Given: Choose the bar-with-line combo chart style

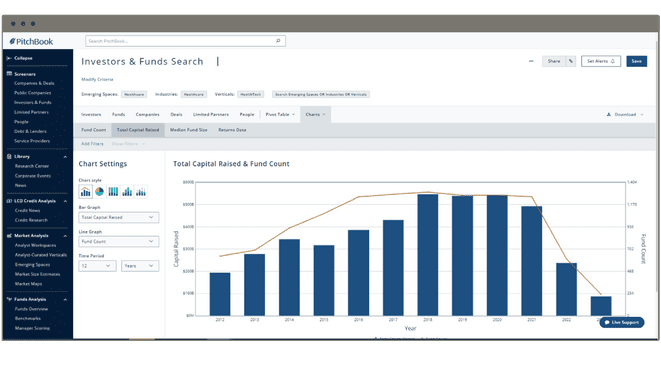Looking at the screenshot, I should [86, 192].
